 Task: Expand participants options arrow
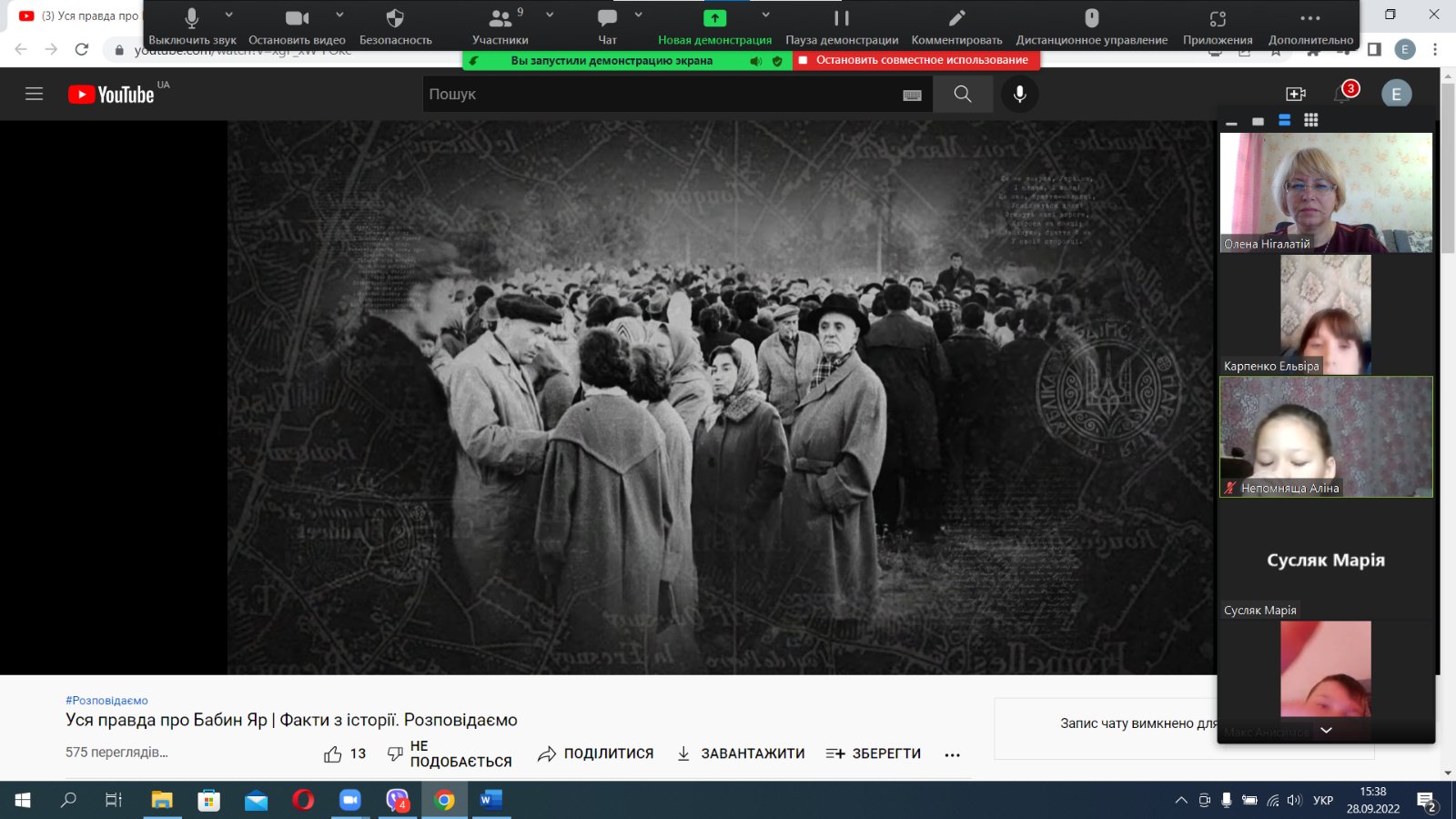[x=550, y=15]
